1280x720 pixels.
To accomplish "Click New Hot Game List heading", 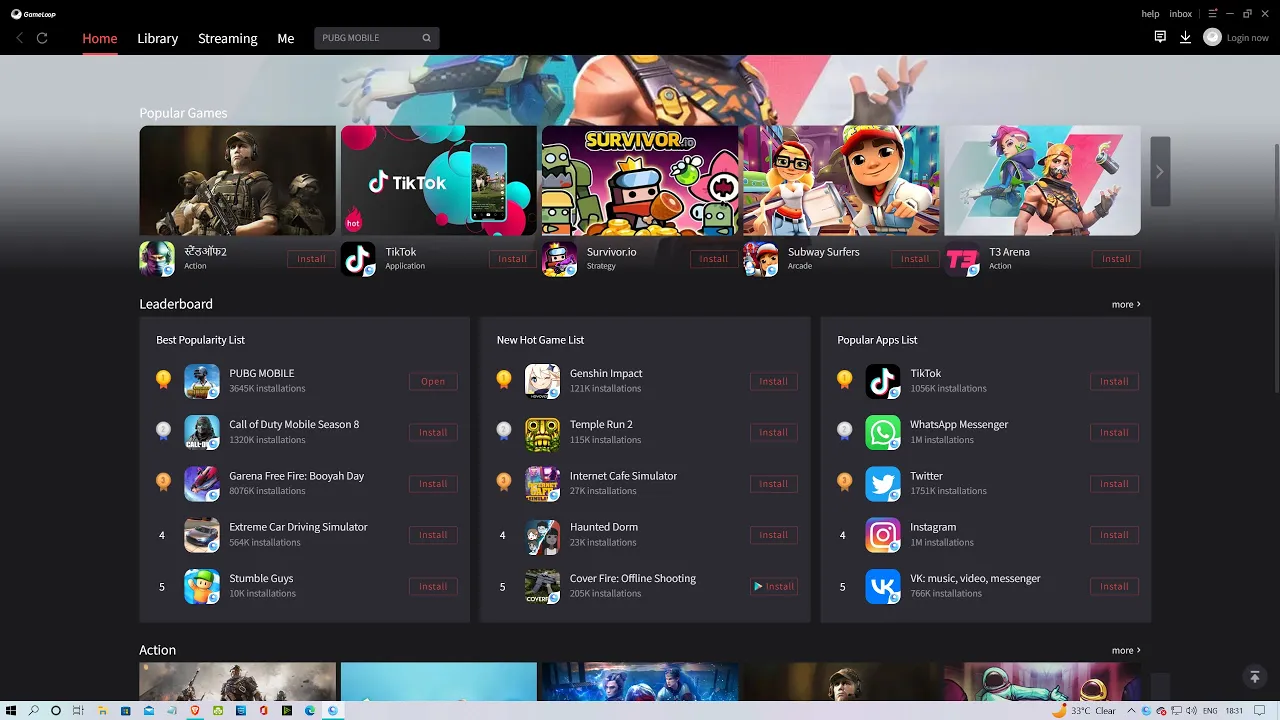I will tap(540, 340).
